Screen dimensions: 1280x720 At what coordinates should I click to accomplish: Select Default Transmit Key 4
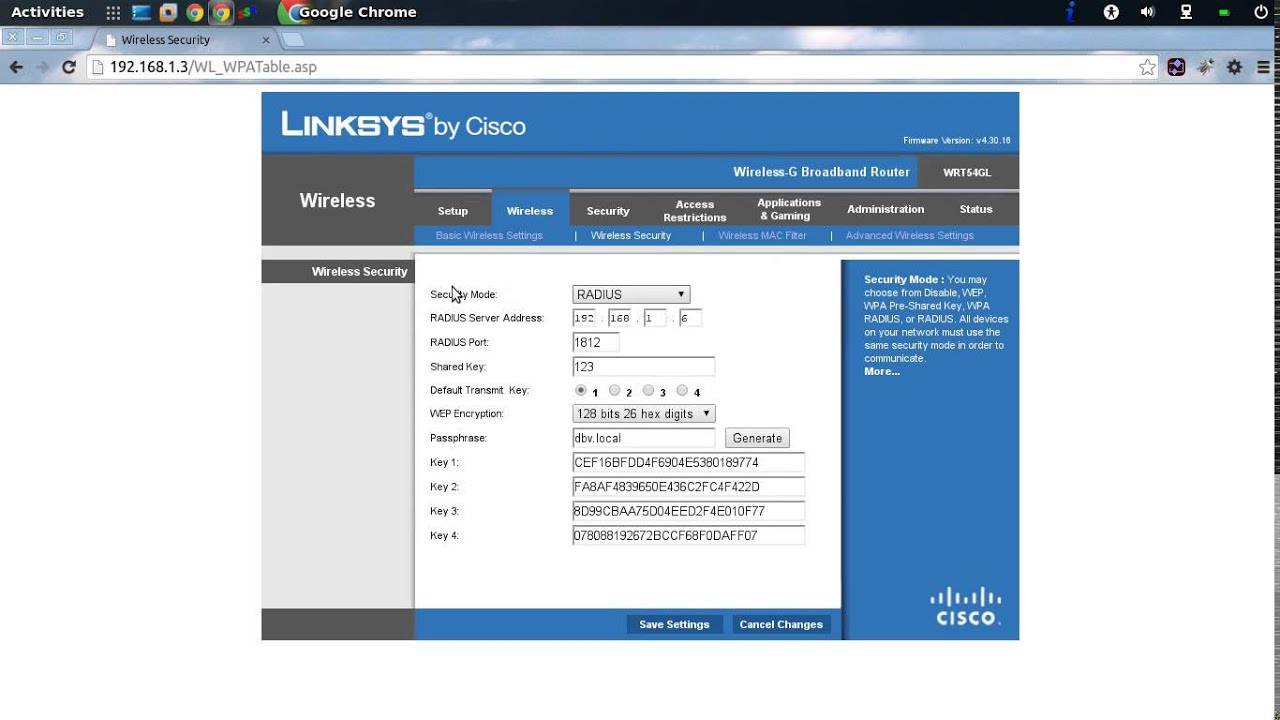(x=682, y=391)
